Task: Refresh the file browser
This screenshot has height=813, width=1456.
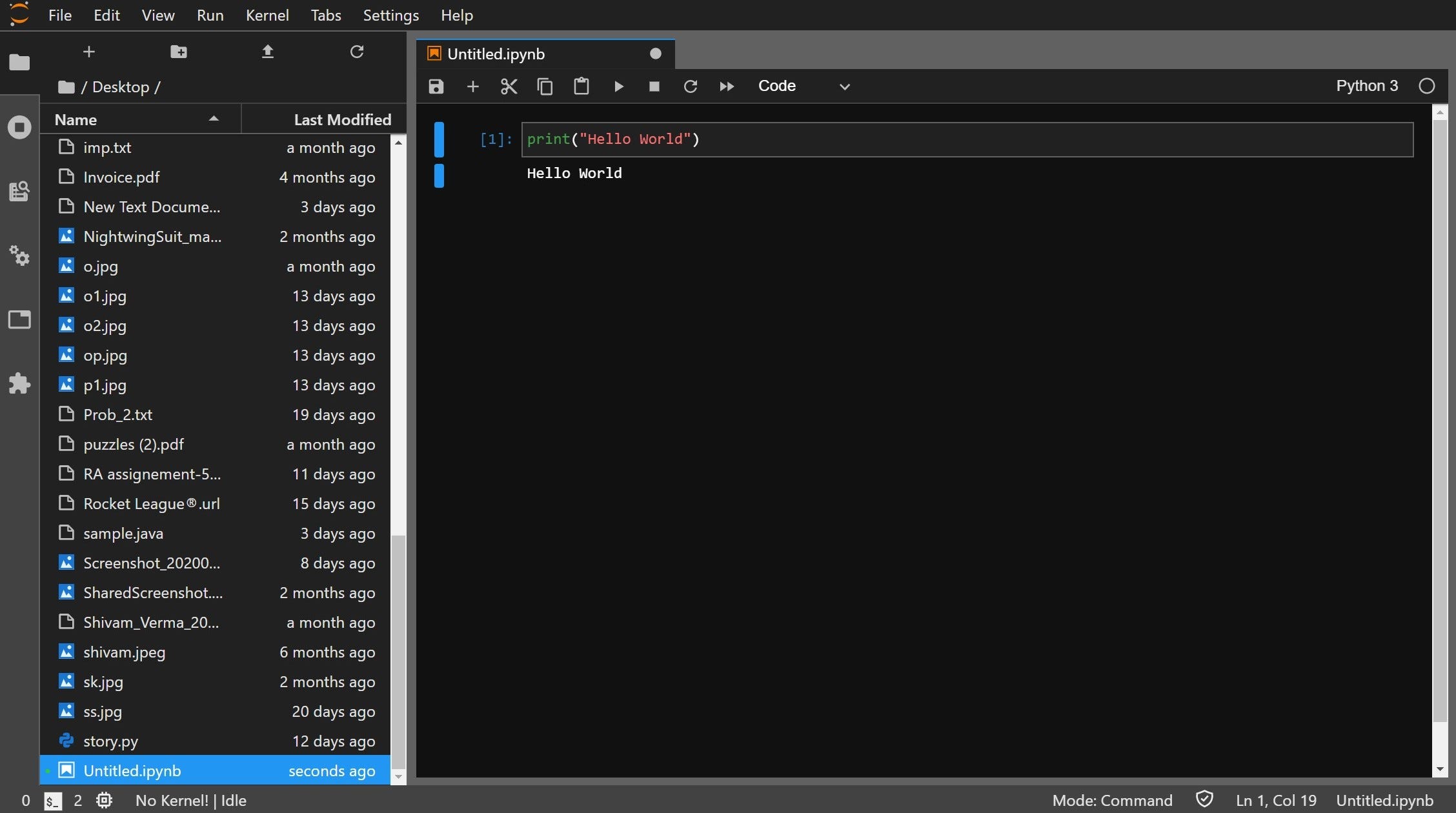Action: pos(357,52)
